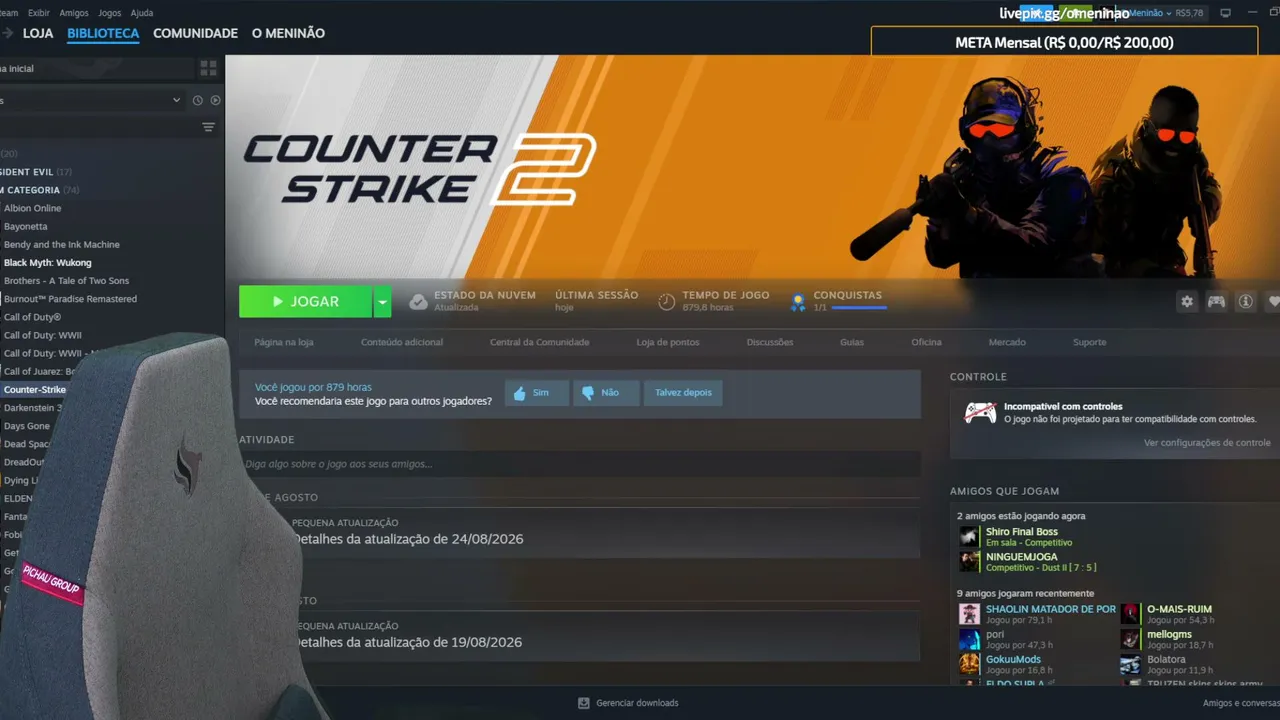Click the forward navigation arrow
Screen dimensions: 1280x720
[6, 34]
